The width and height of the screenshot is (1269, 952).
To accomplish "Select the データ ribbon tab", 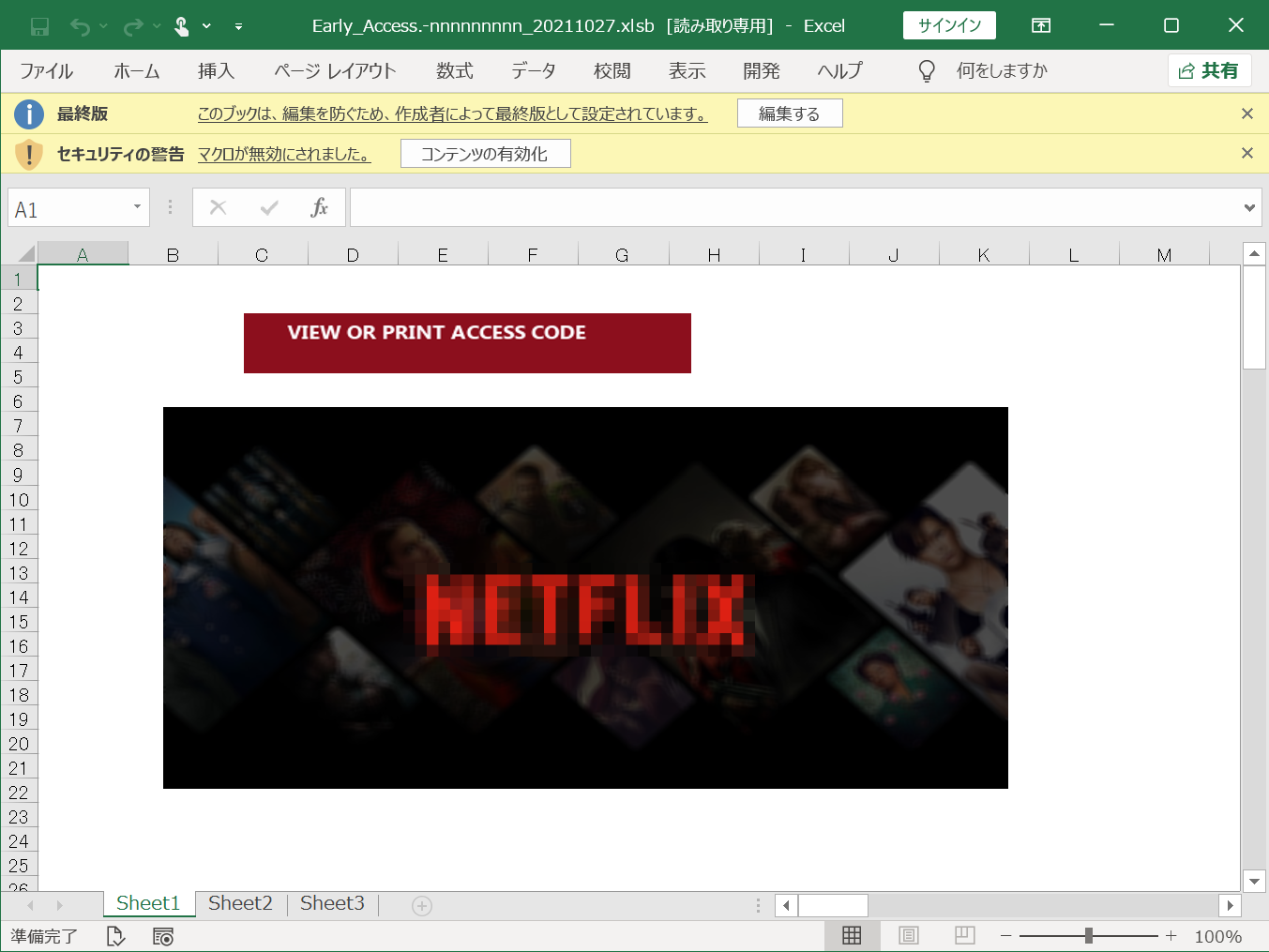I will click(x=534, y=71).
